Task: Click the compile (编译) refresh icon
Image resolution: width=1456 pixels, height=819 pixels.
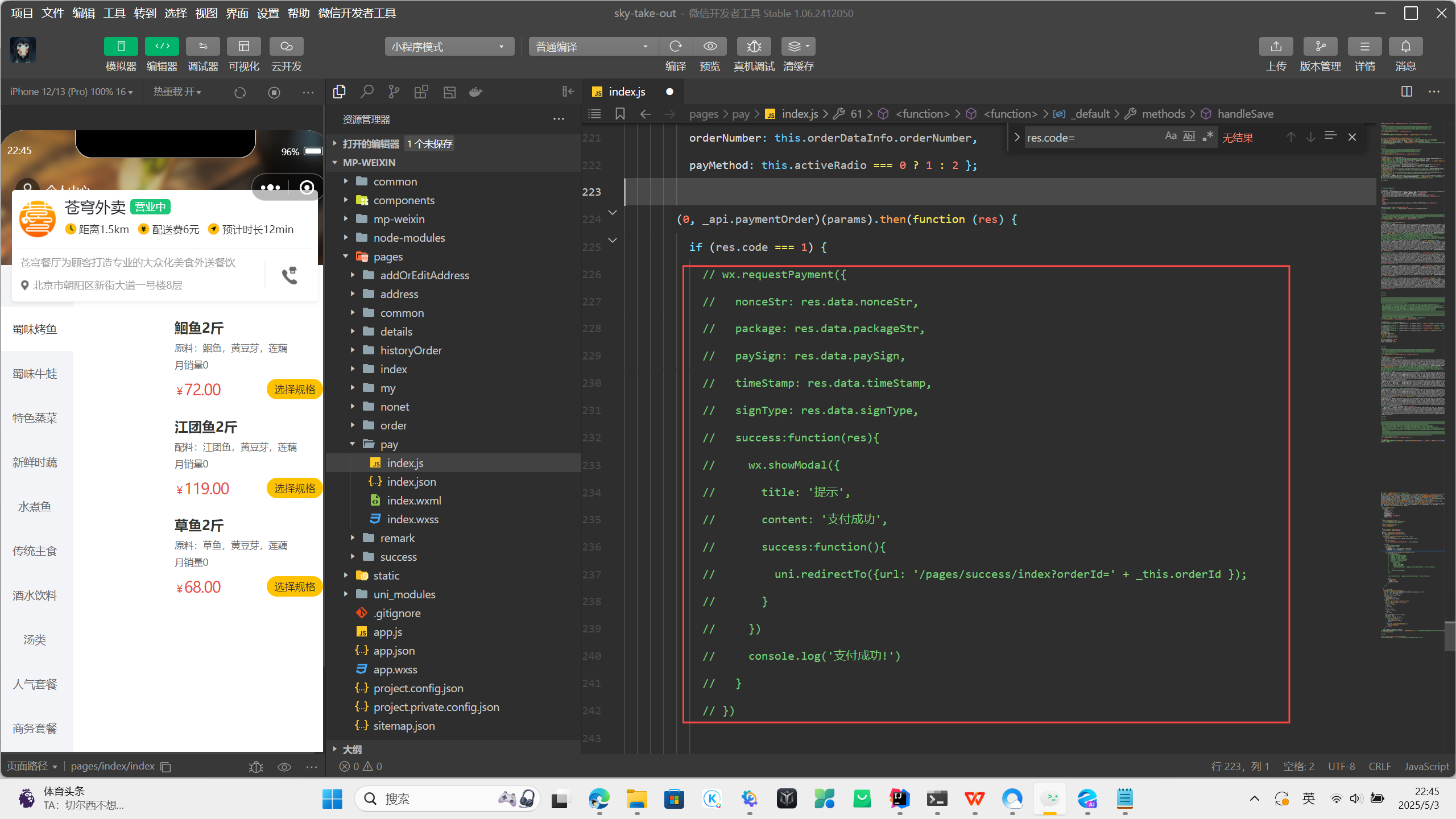Action: click(x=675, y=47)
